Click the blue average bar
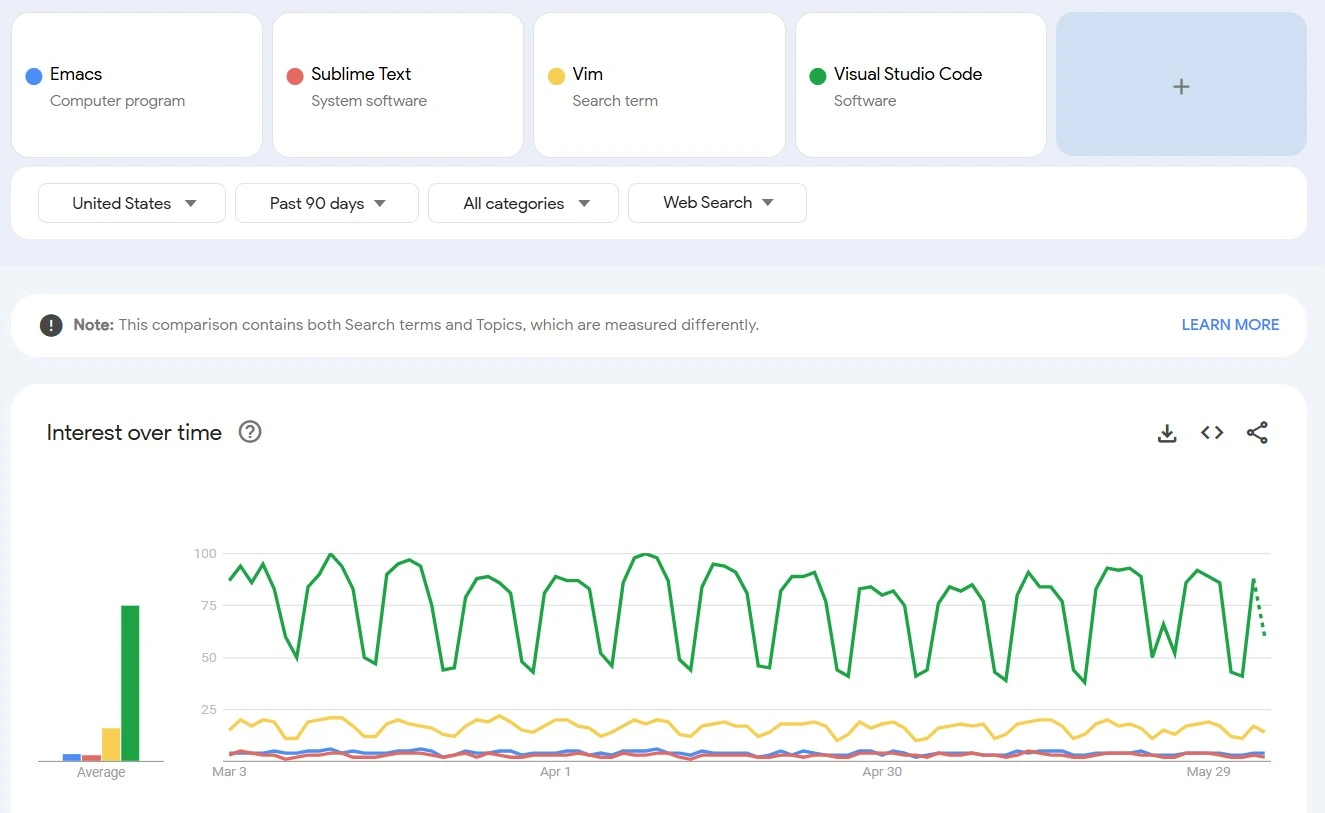Viewport: 1325px width, 813px height. [x=72, y=757]
